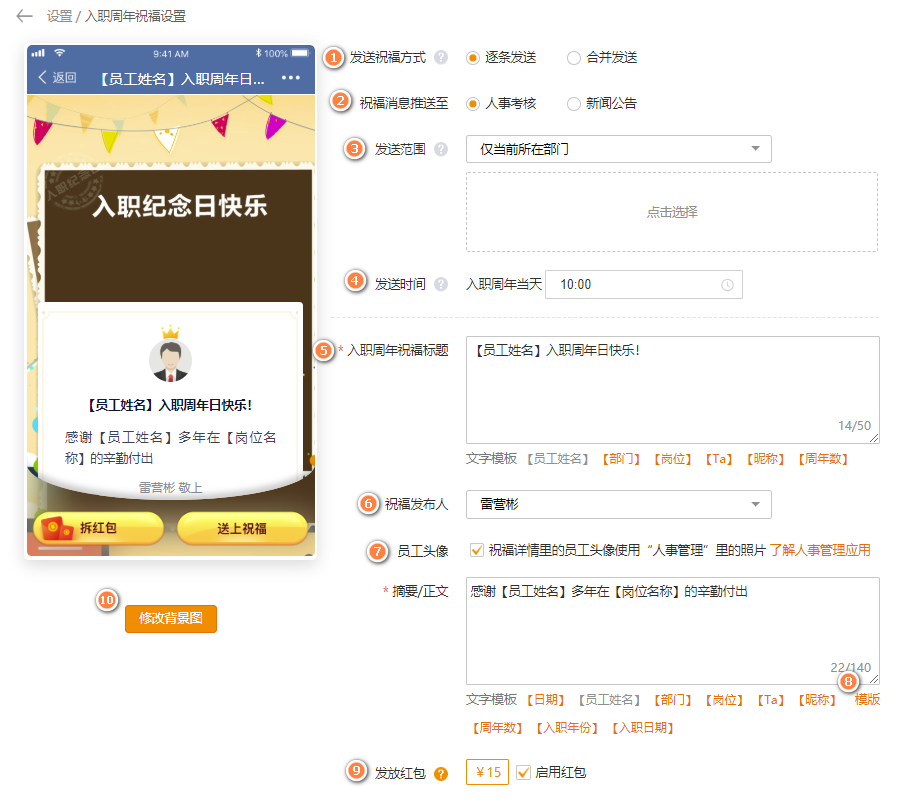Open the 仅当前所在部门 range dropdown
Image resolution: width=900 pixels, height=805 pixels.
(618, 149)
